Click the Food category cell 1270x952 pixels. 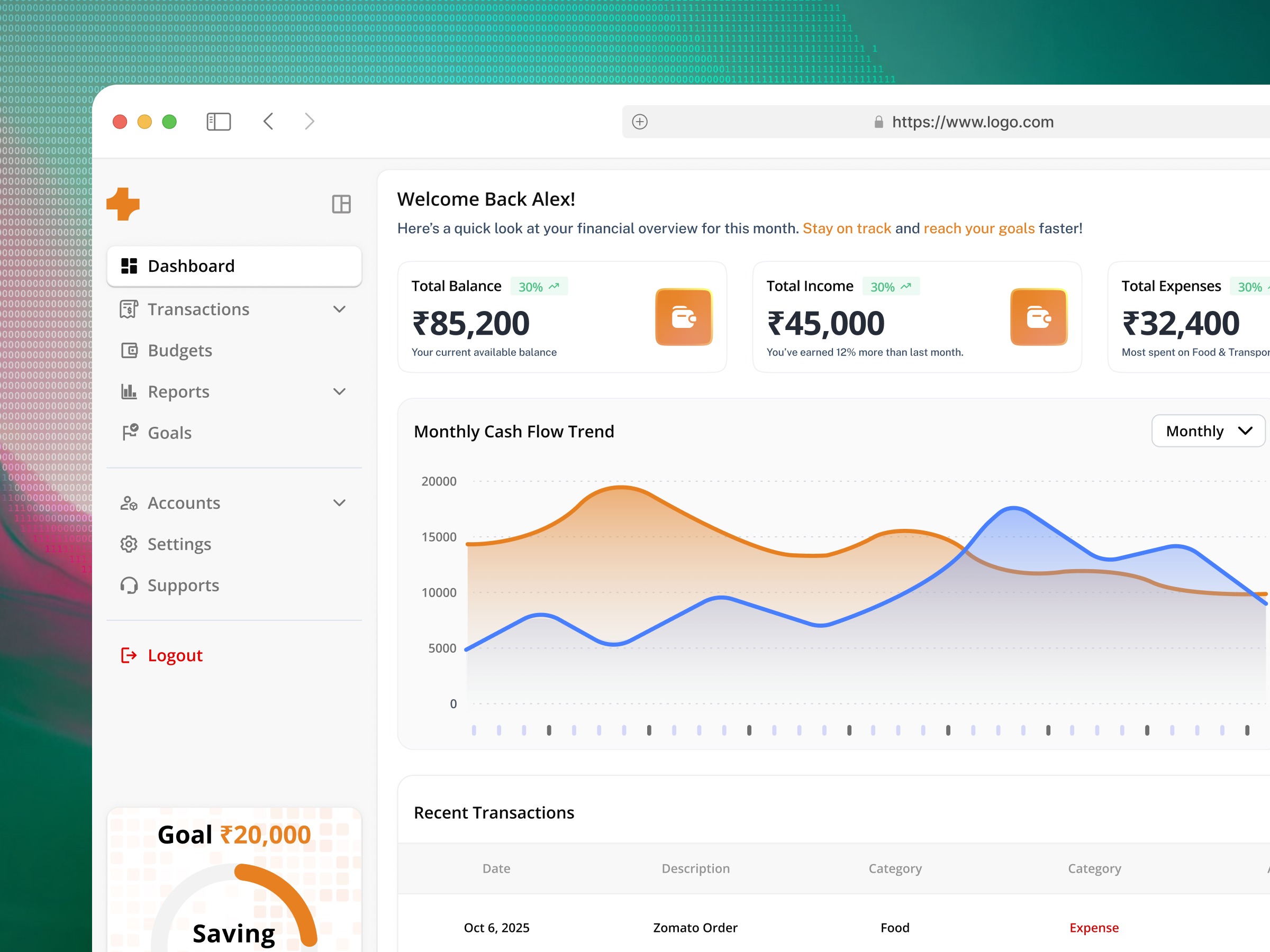coord(895,928)
